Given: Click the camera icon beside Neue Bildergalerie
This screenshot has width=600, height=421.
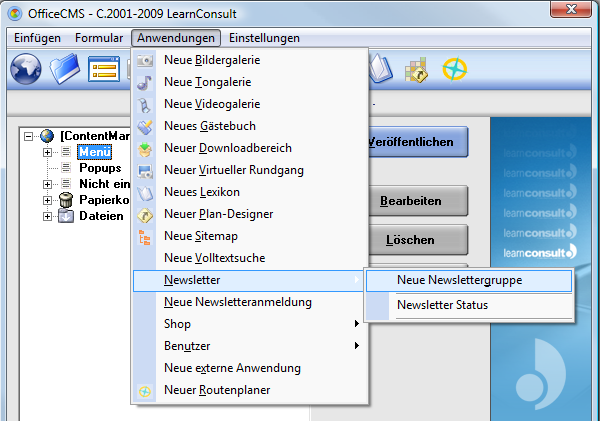Looking at the screenshot, I should [x=145, y=60].
